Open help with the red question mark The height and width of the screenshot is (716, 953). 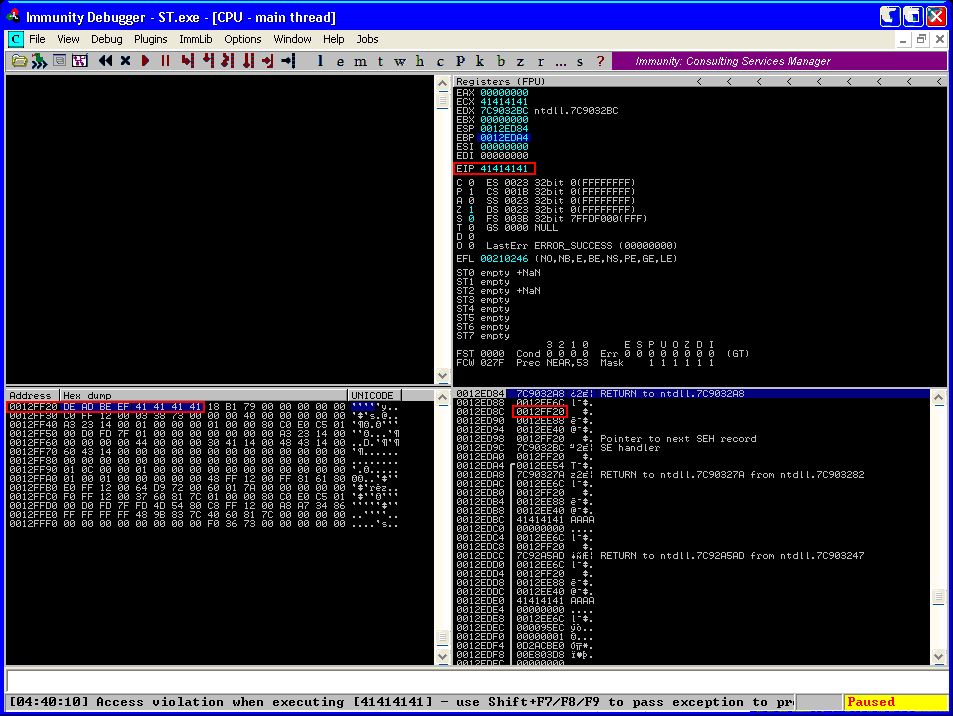click(x=600, y=61)
